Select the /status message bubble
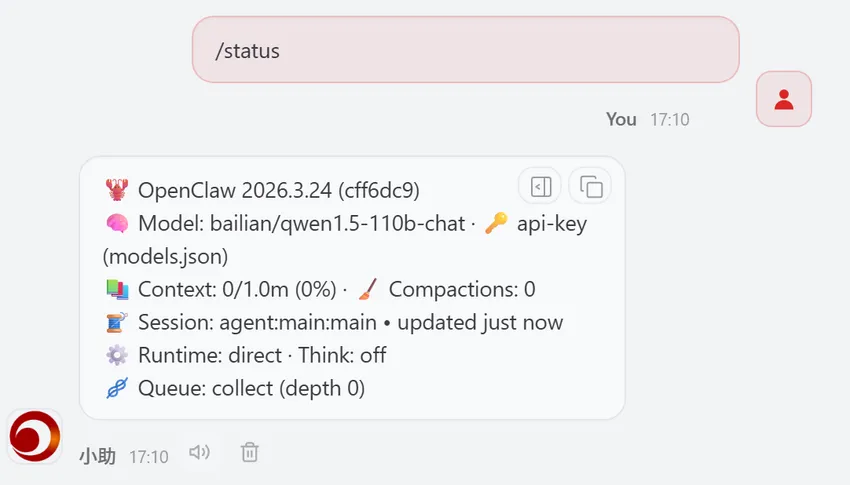This screenshot has width=850, height=485. (466, 49)
